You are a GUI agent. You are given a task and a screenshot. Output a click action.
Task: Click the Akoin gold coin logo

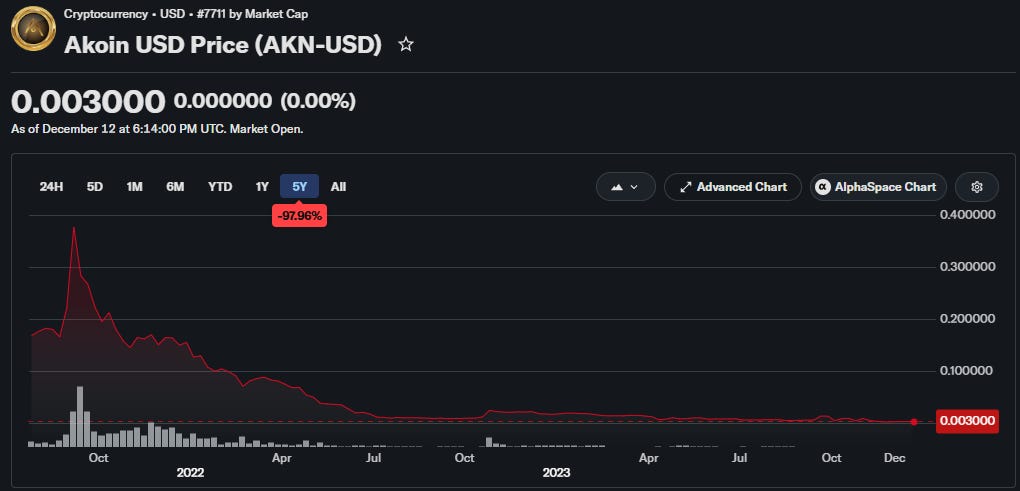click(x=33, y=29)
